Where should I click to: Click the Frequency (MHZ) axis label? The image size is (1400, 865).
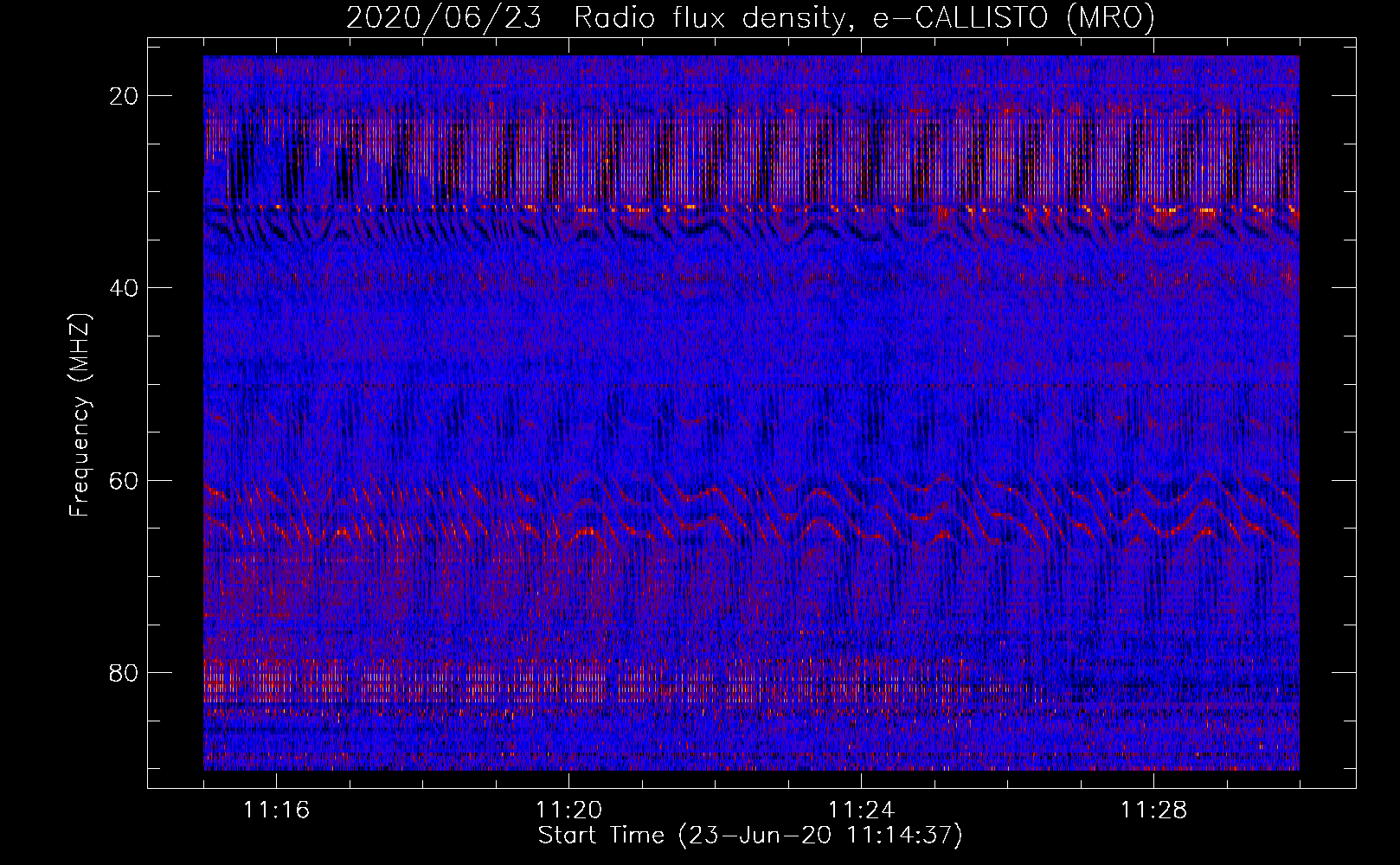pos(80,415)
